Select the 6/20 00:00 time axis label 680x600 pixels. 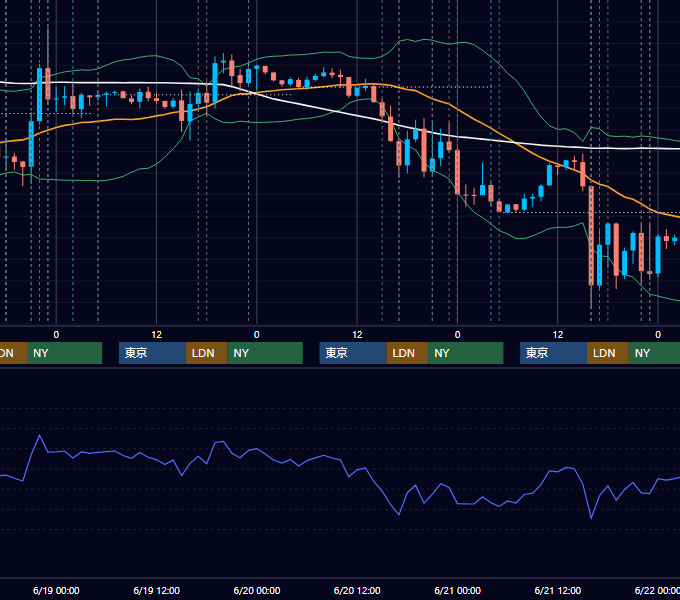[x=257, y=590]
